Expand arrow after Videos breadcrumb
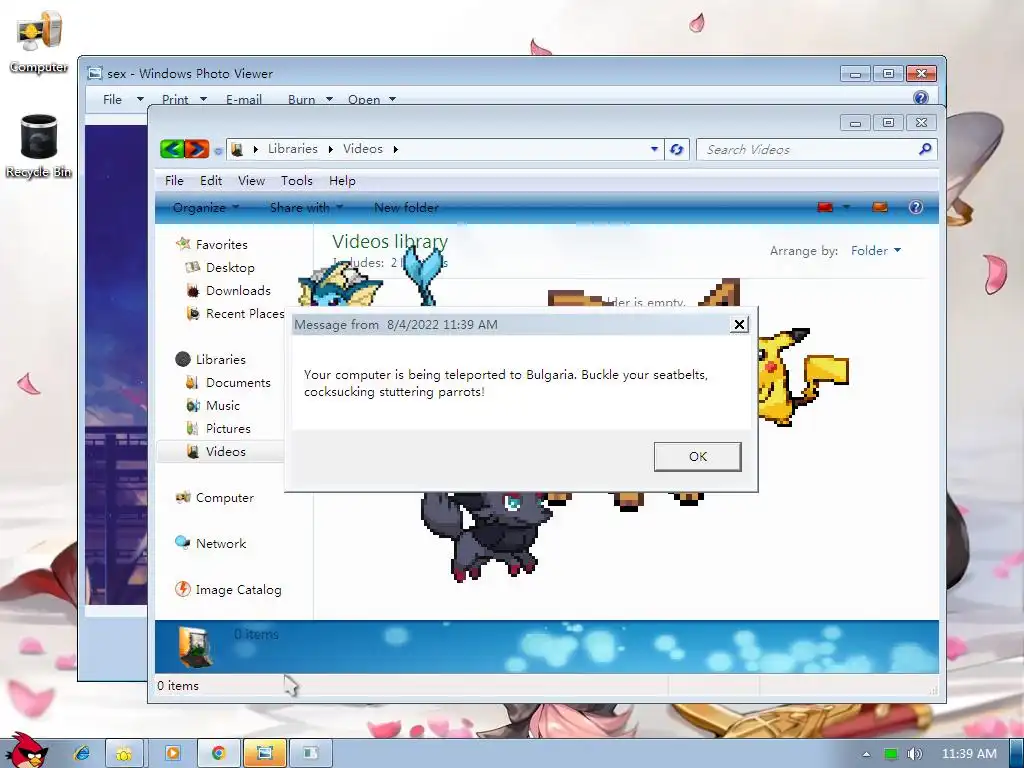1024x768 pixels. pyautogui.click(x=396, y=150)
